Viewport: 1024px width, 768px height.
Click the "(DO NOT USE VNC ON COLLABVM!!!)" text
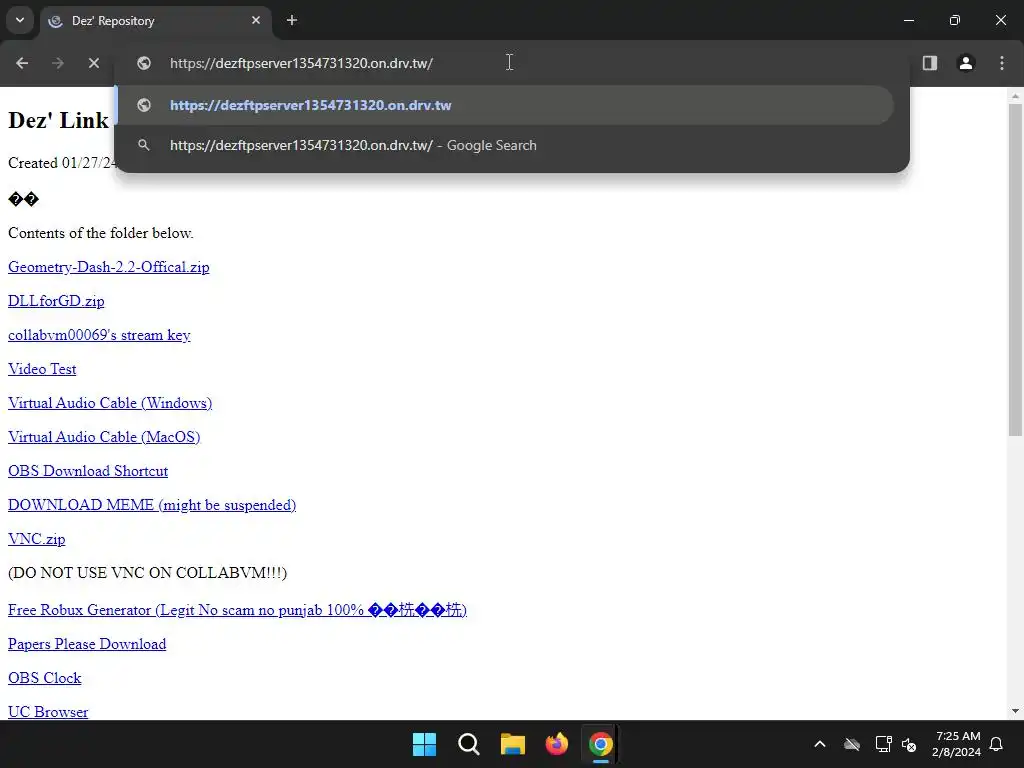coord(148,573)
